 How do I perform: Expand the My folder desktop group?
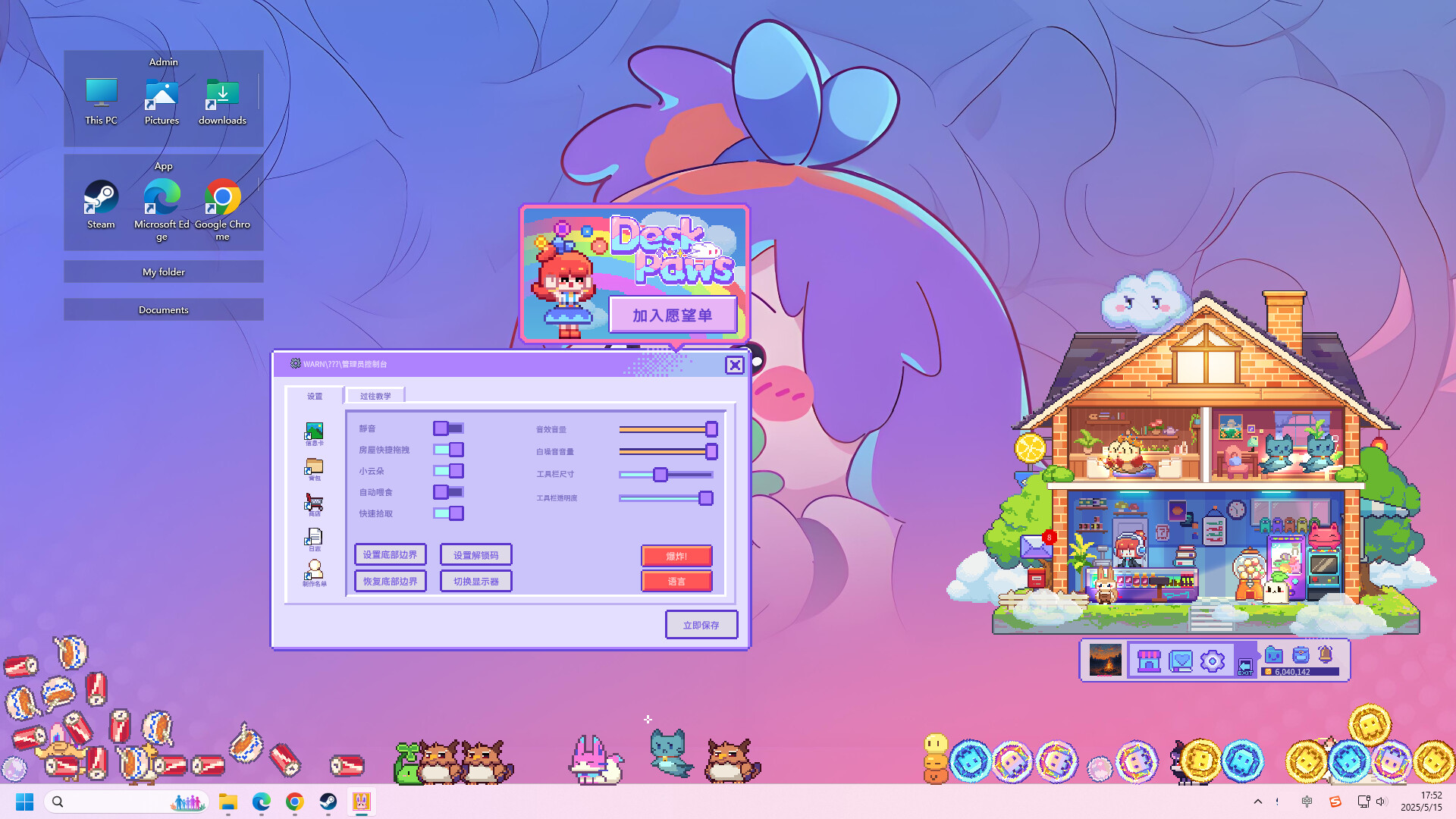point(164,271)
